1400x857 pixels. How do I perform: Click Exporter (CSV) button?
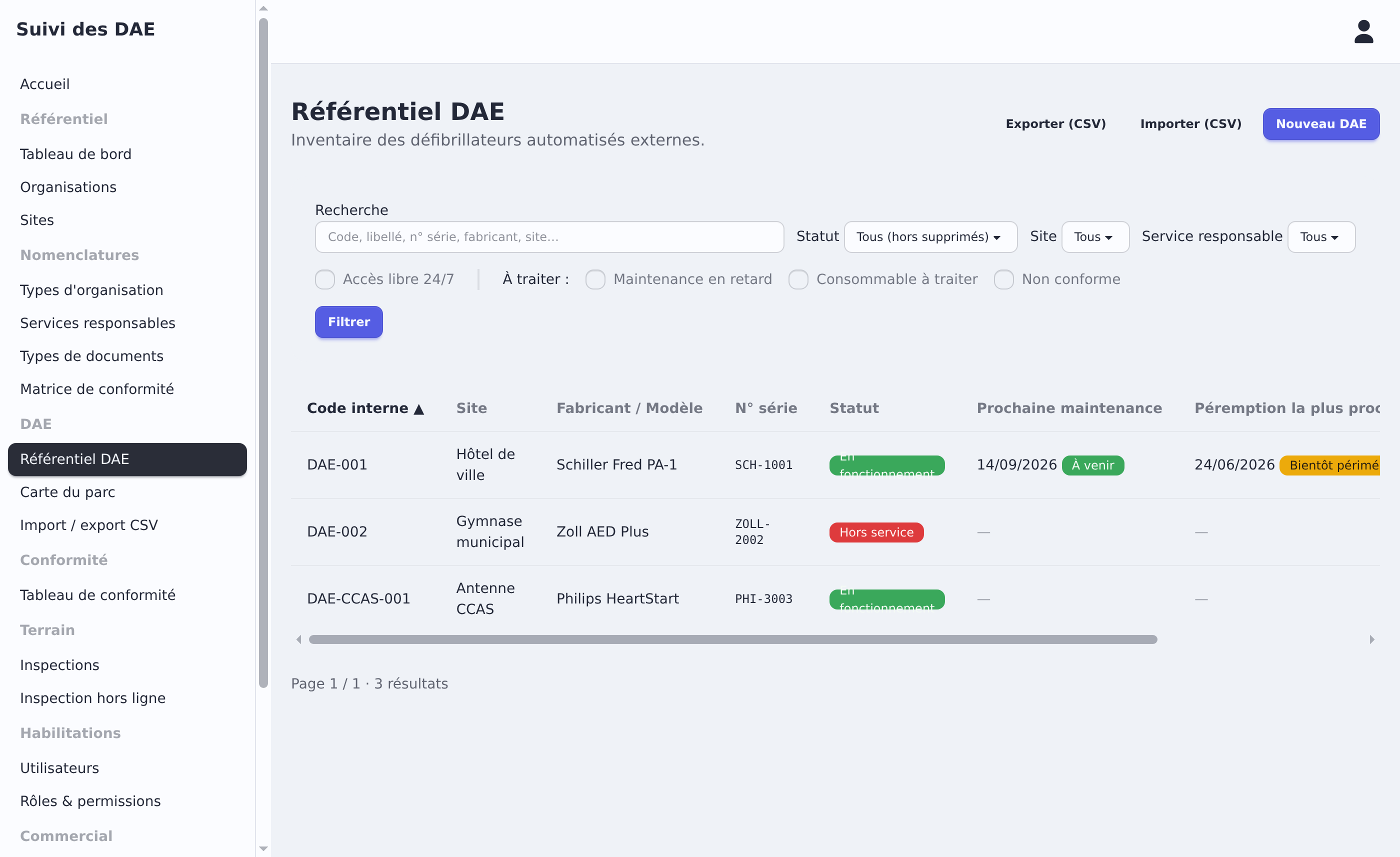1055,124
